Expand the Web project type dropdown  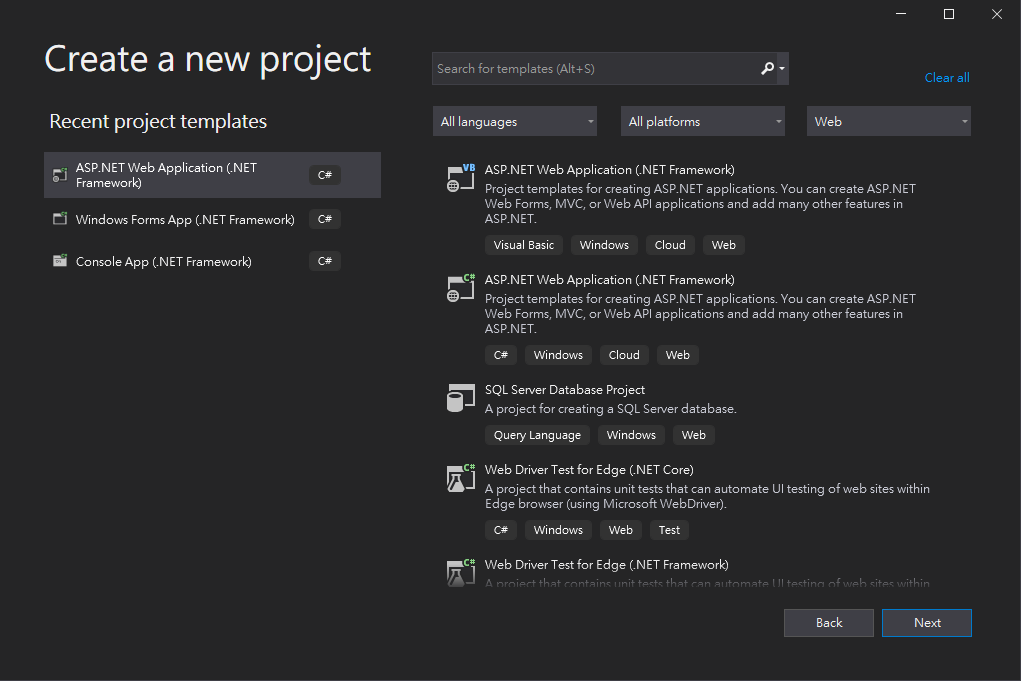tap(889, 122)
